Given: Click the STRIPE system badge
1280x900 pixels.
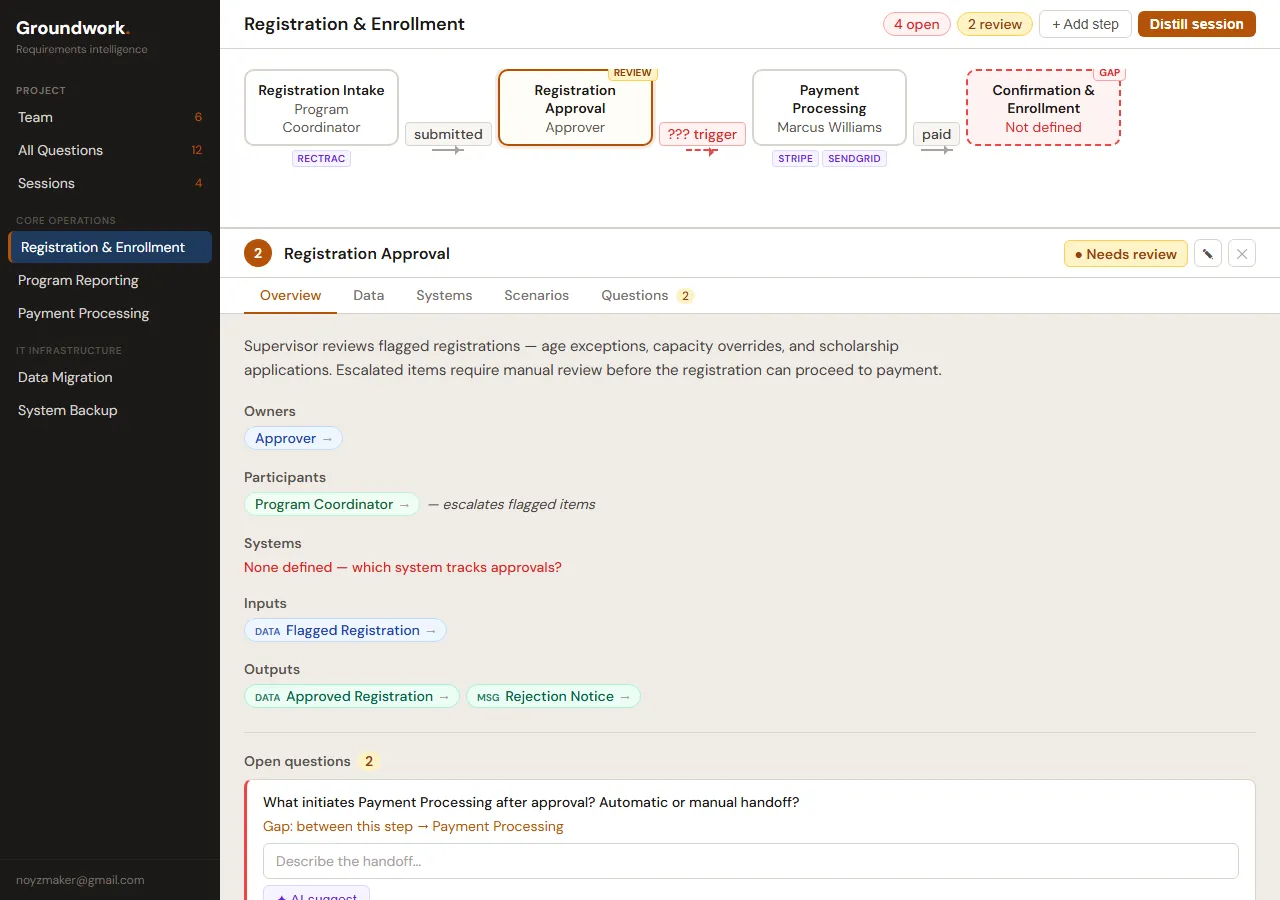Looking at the screenshot, I should [795, 159].
